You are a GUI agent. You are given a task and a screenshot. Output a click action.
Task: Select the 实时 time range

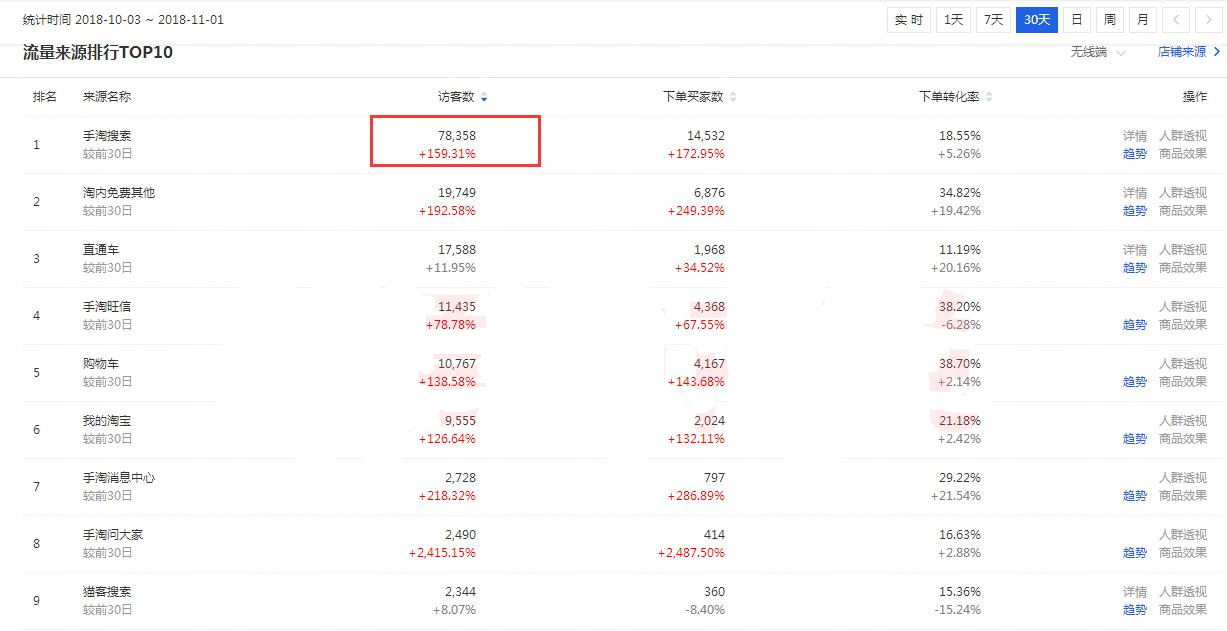click(909, 20)
